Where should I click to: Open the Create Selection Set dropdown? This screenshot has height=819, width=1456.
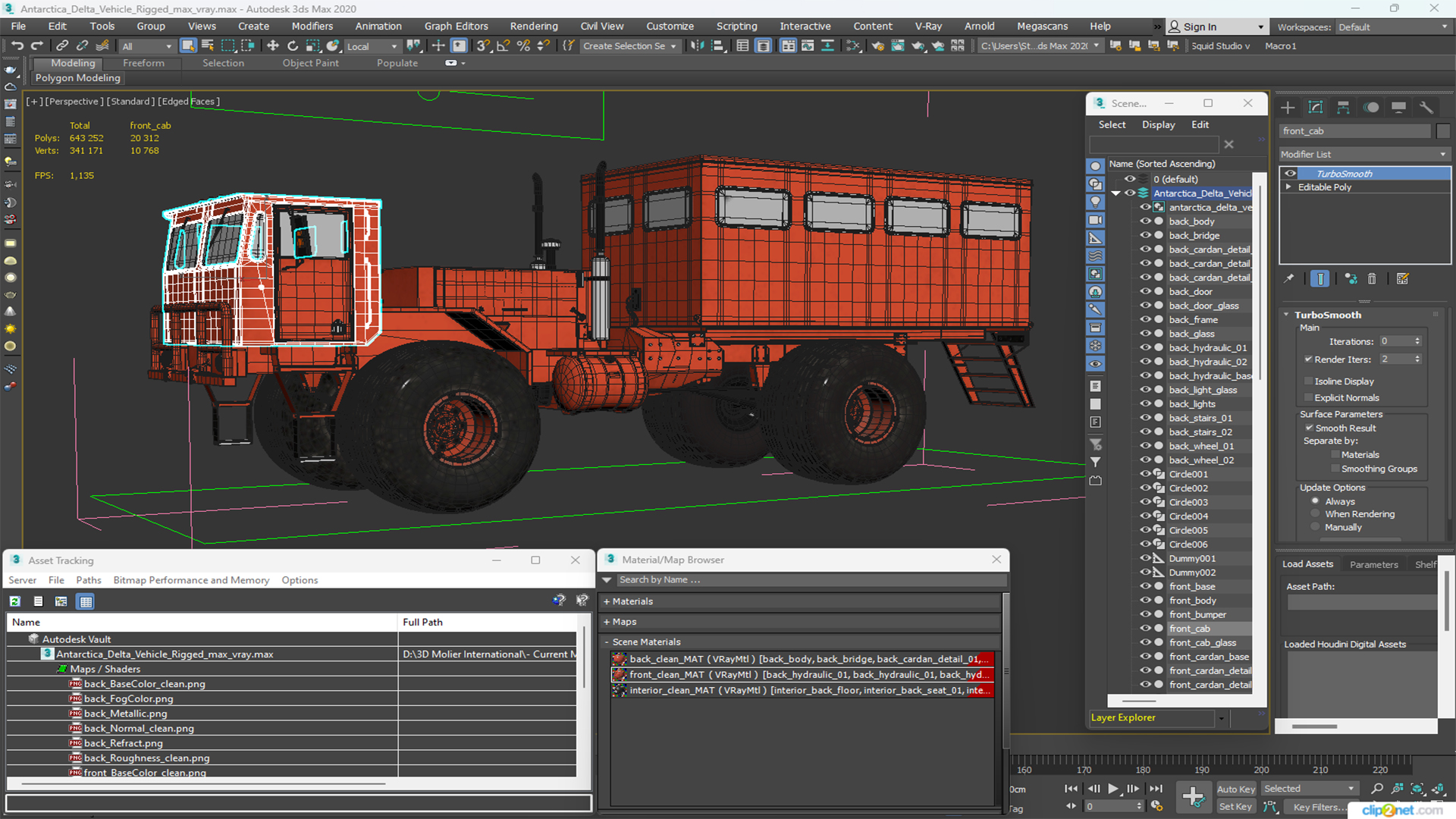pyautogui.click(x=629, y=46)
